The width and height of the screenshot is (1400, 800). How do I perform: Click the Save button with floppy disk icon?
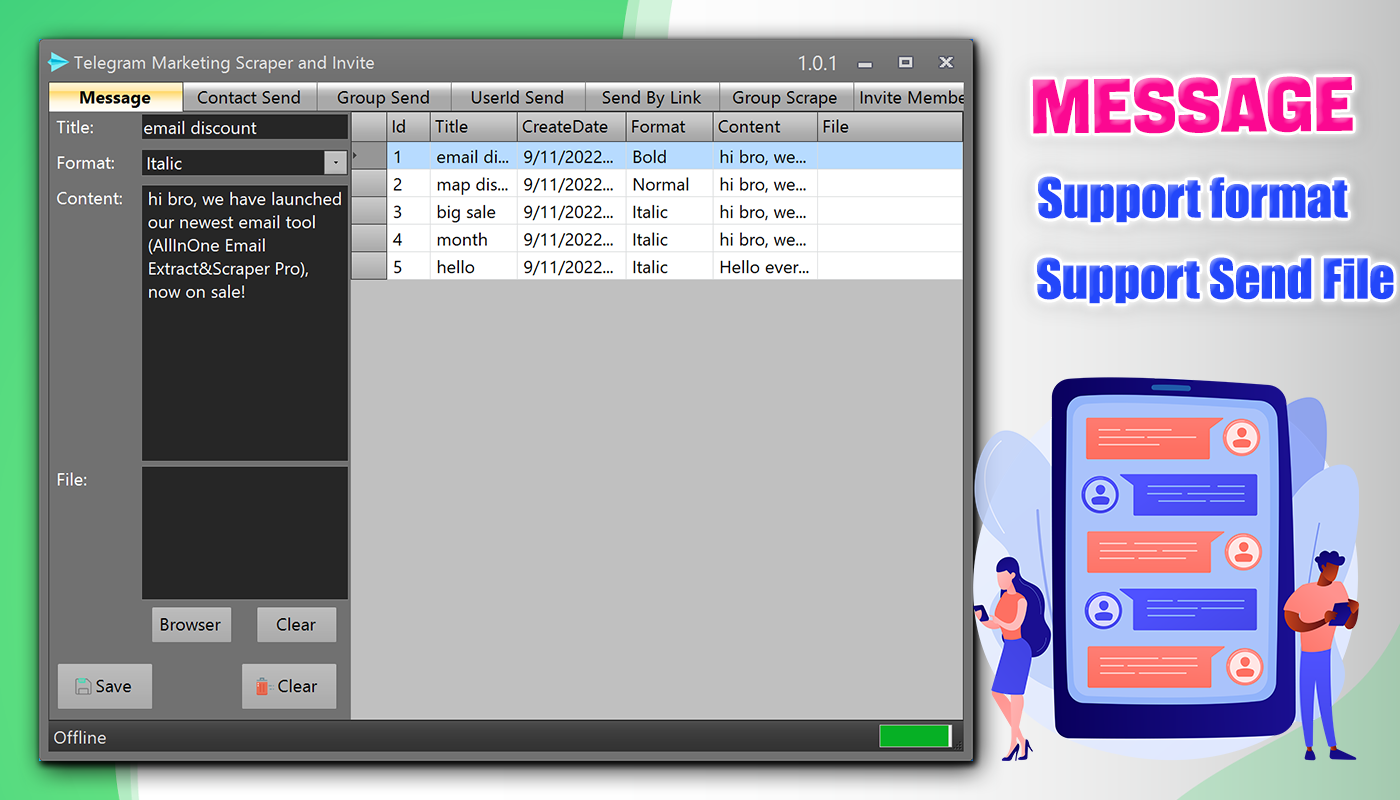coord(104,686)
